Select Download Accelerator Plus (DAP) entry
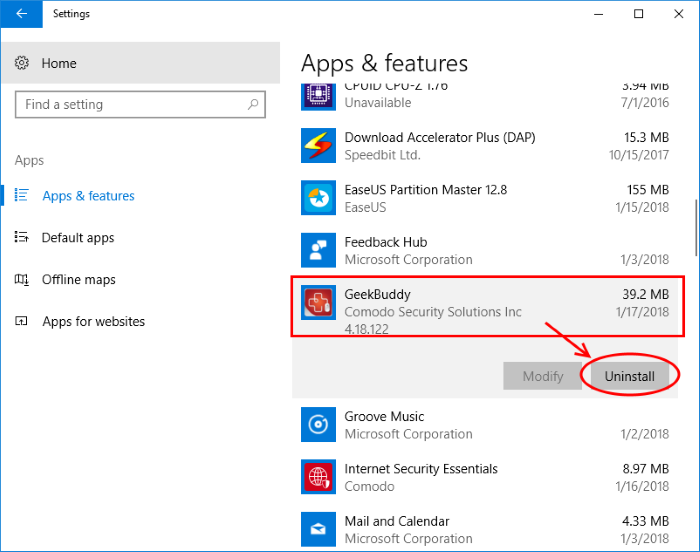Screen dimensions: 700x552 coord(485,146)
